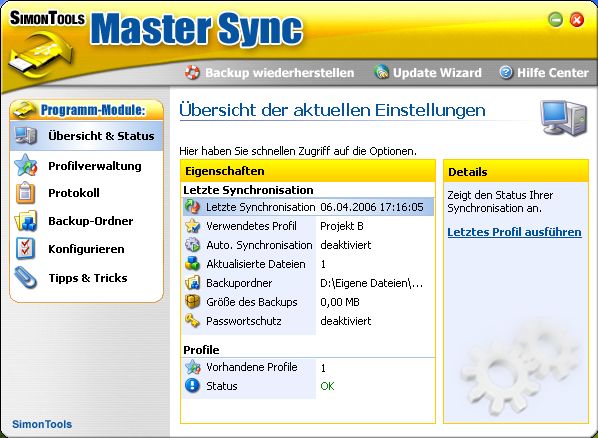
Task: Select the Größe des Backups label
Action: 252,302
